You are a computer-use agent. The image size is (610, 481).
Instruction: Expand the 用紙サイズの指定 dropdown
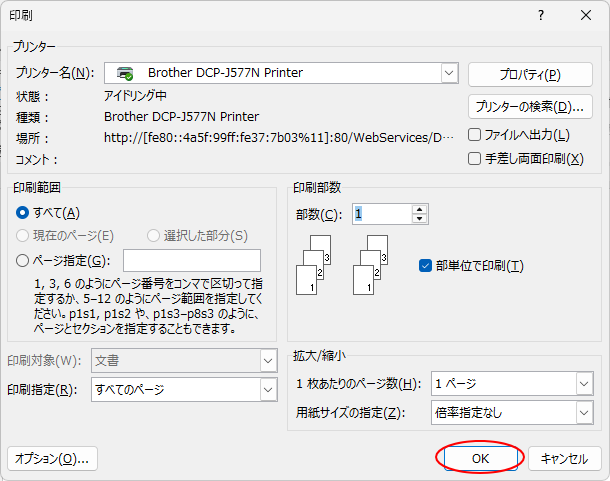coord(583,412)
